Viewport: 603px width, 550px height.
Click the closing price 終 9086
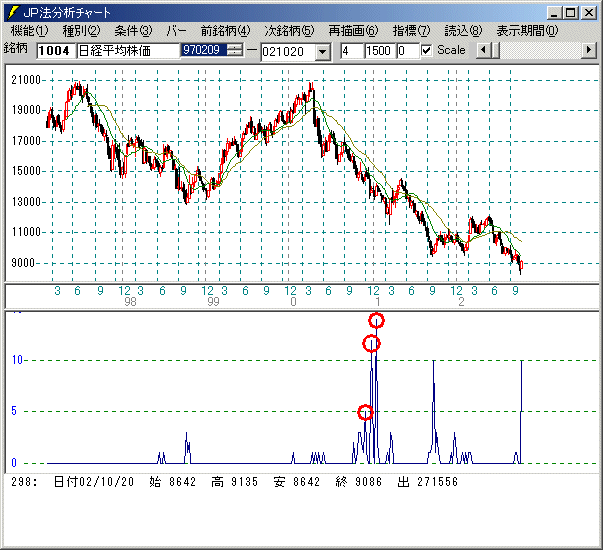point(358,482)
